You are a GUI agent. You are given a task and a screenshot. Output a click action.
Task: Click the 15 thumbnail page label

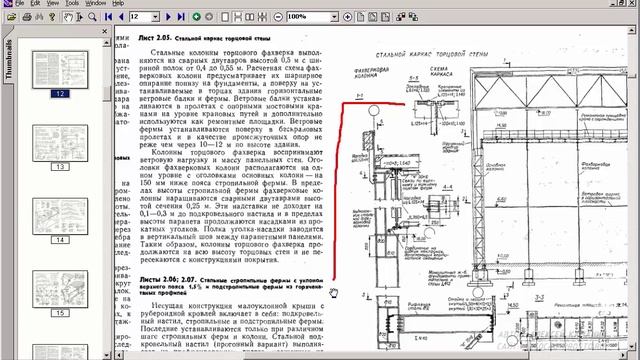60,313
